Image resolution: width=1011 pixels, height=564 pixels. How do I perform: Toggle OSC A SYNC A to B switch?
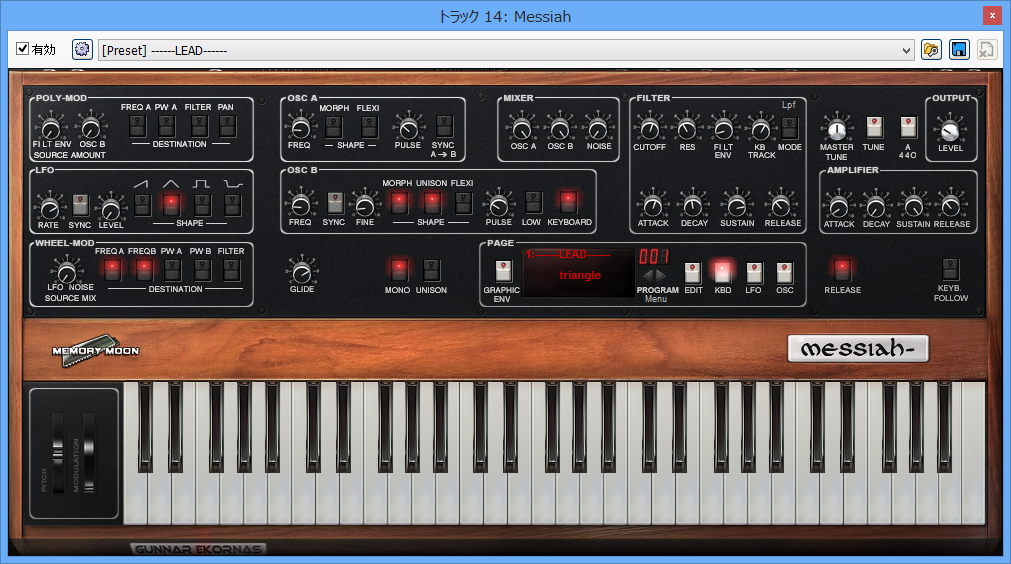point(444,126)
